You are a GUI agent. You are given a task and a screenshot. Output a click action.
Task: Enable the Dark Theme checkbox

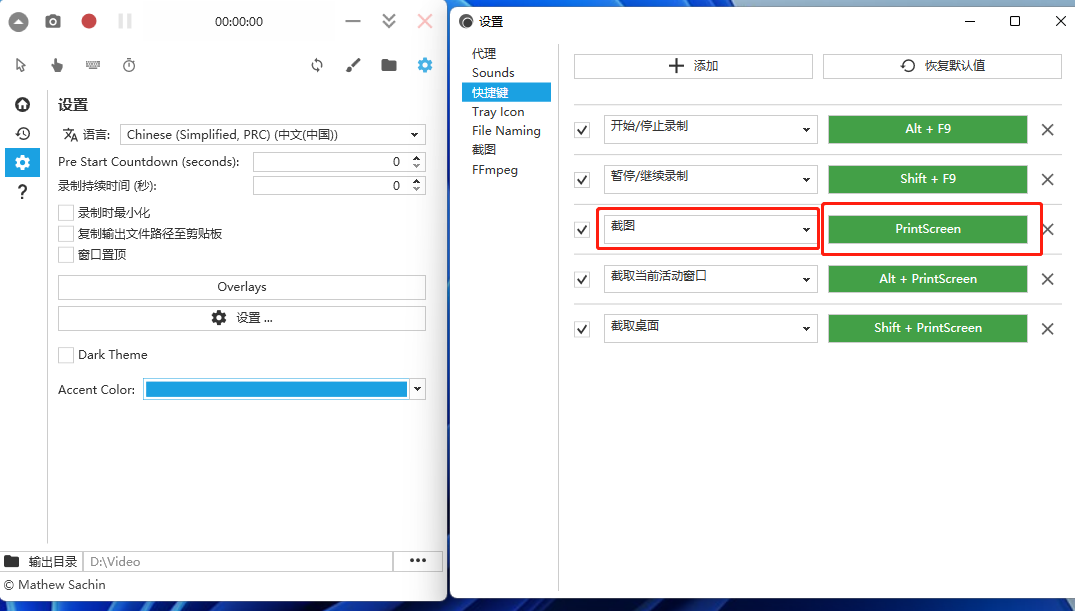[66, 355]
